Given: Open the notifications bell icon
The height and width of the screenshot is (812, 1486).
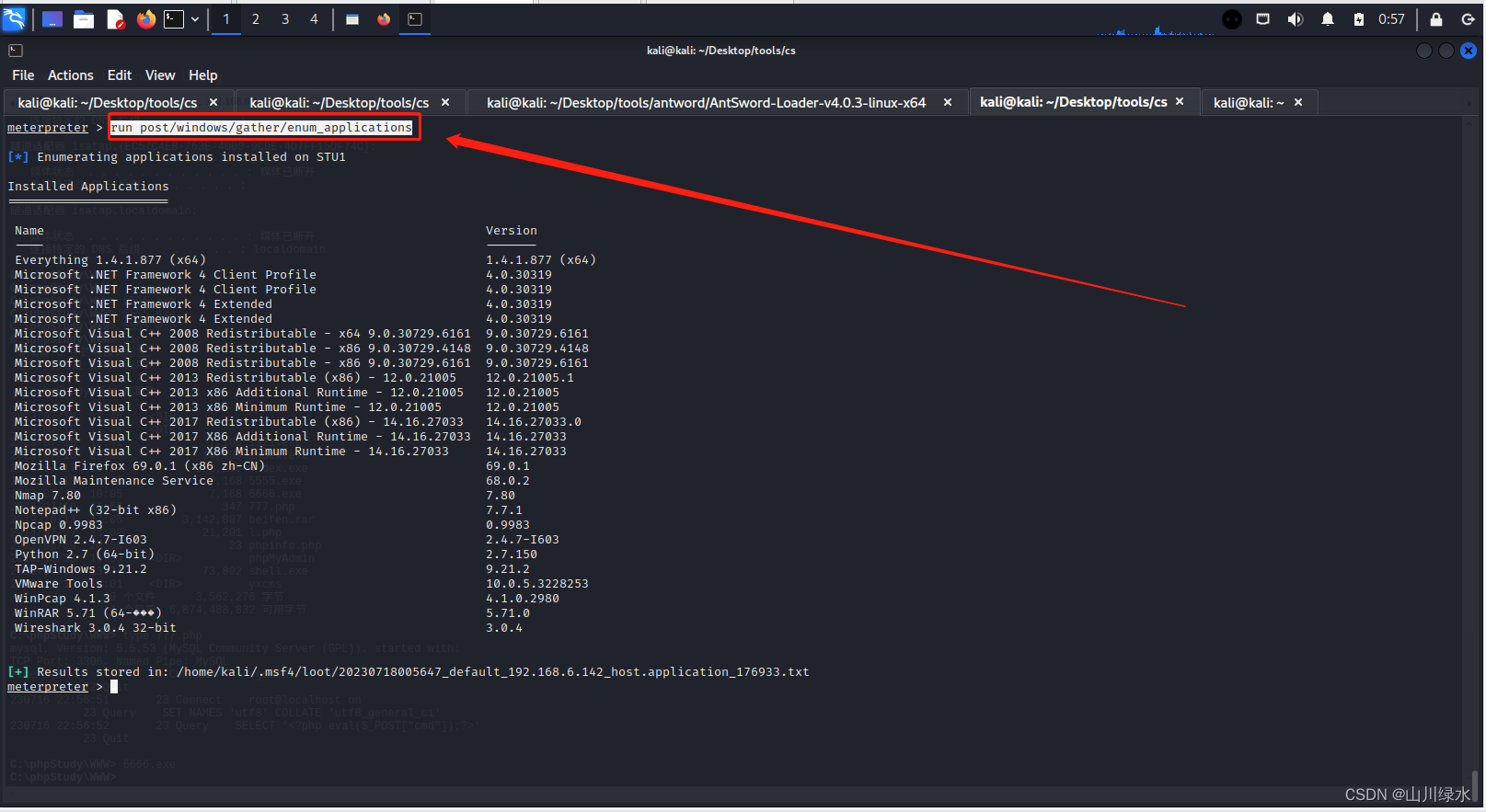Looking at the screenshot, I should point(1328,19).
